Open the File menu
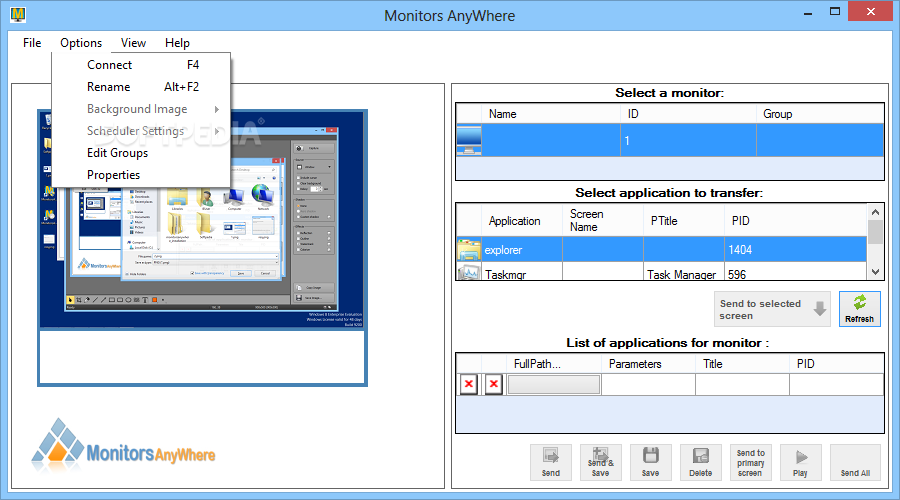Viewport: 900px width, 500px height. coord(32,43)
